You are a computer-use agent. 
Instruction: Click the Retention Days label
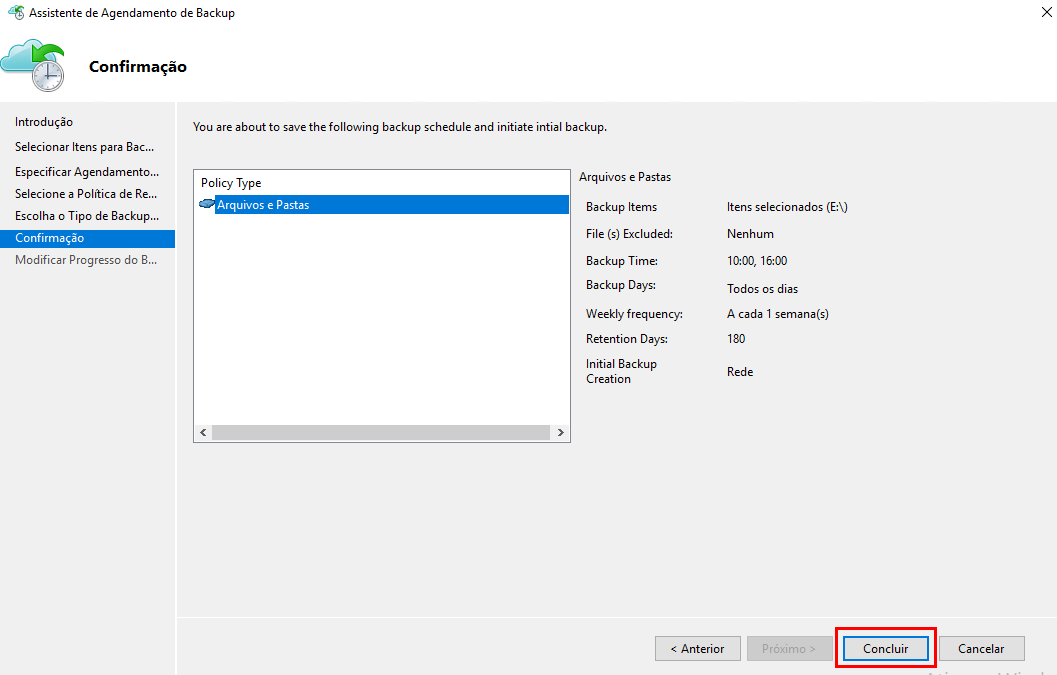pos(627,339)
